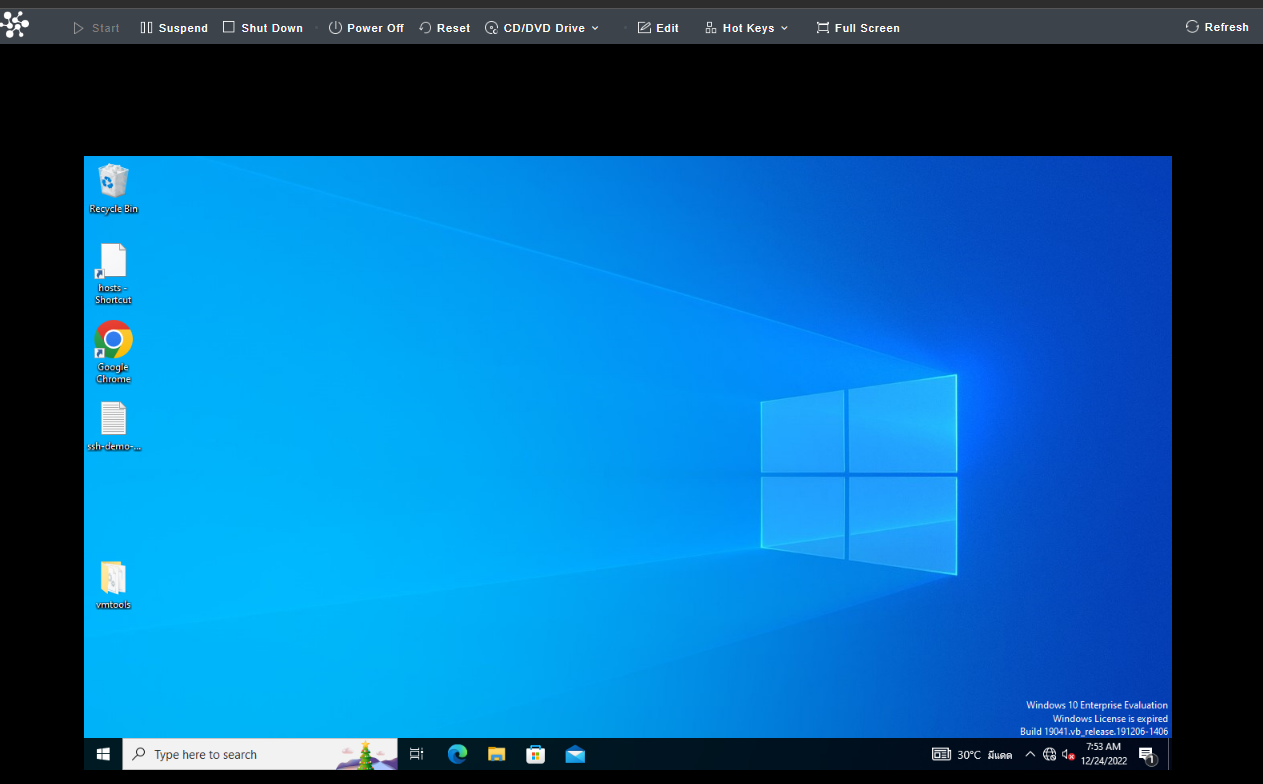Show hidden system tray icons chevron
This screenshot has height=784, width=1263.
coord(1030,755)
